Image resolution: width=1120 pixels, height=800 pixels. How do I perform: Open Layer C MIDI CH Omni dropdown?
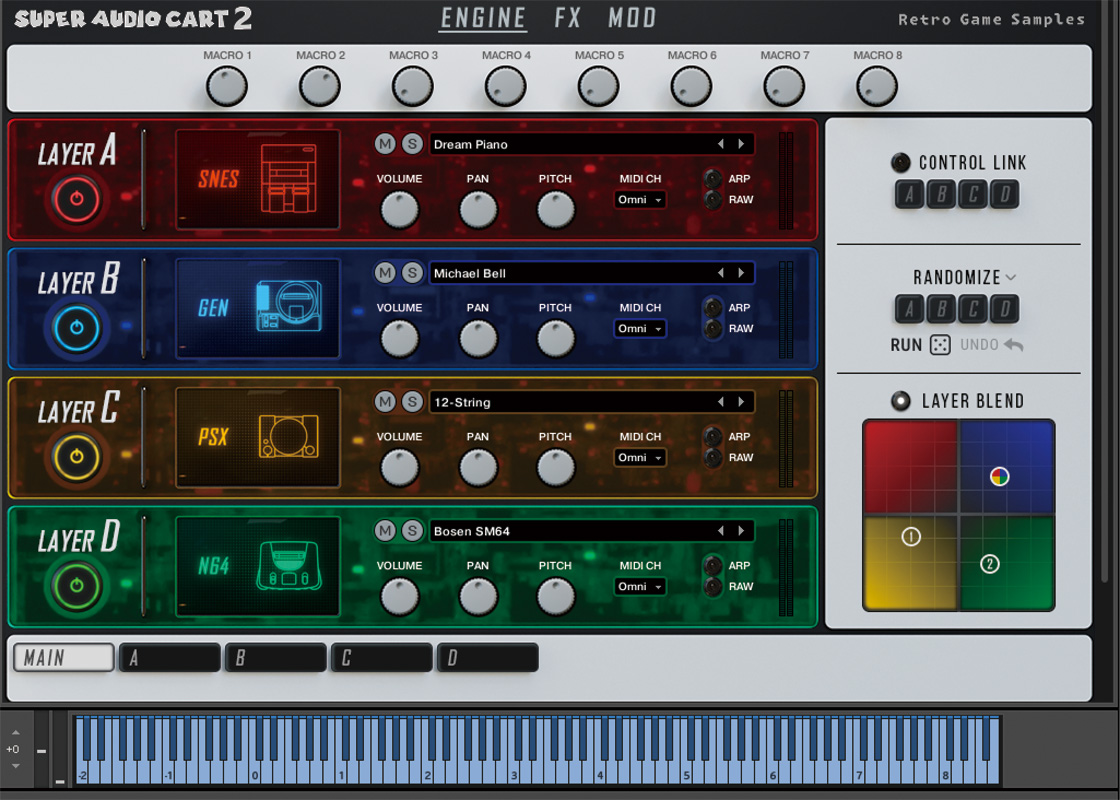click(x=640, y=457)
